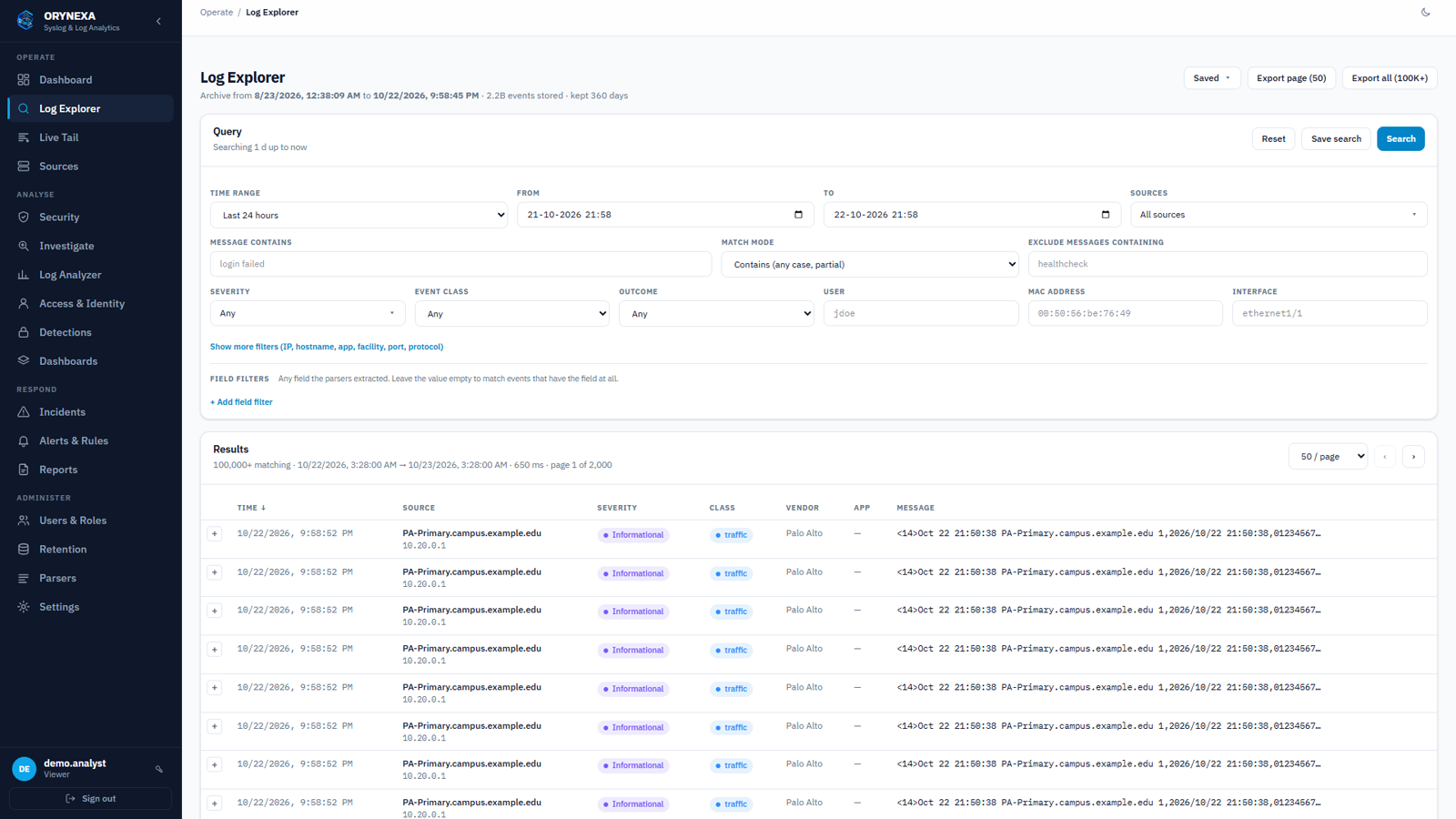This screenshot has width=1456, height=819.
Task: Click the Alerts & Rules bell icon
Action: tap(24, 441)
